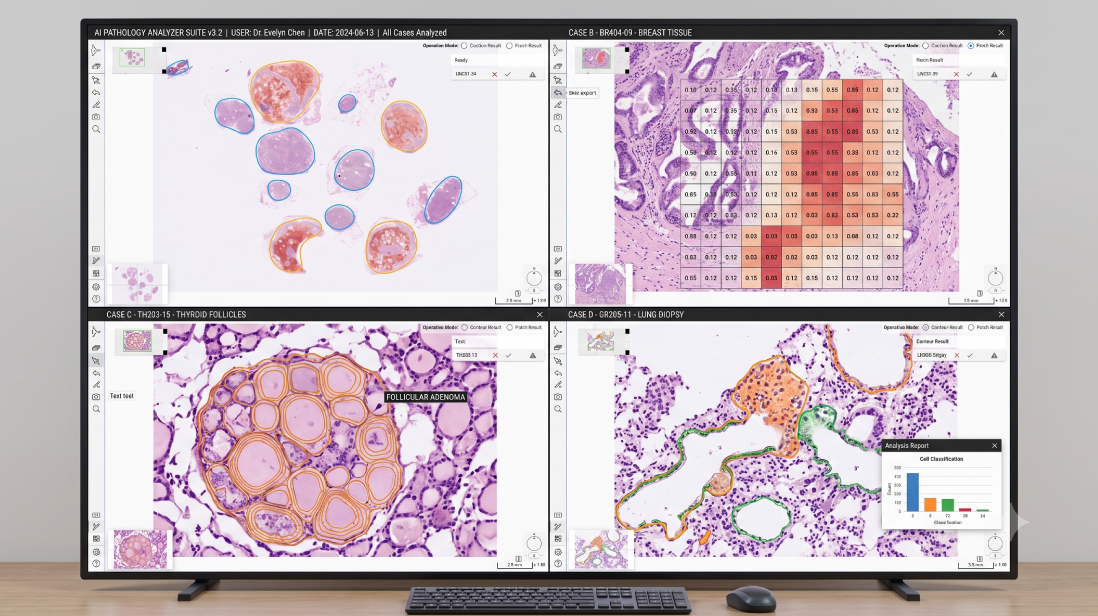
Task: Click the bottom overview thumbnail in Case C
Action: point(140,549)
